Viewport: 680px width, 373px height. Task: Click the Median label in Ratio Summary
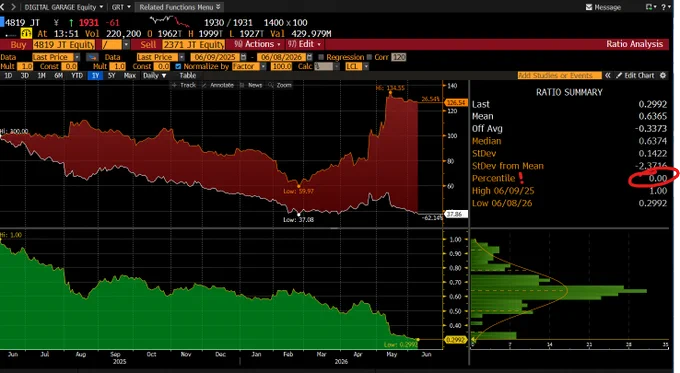[x=487, y=141]
